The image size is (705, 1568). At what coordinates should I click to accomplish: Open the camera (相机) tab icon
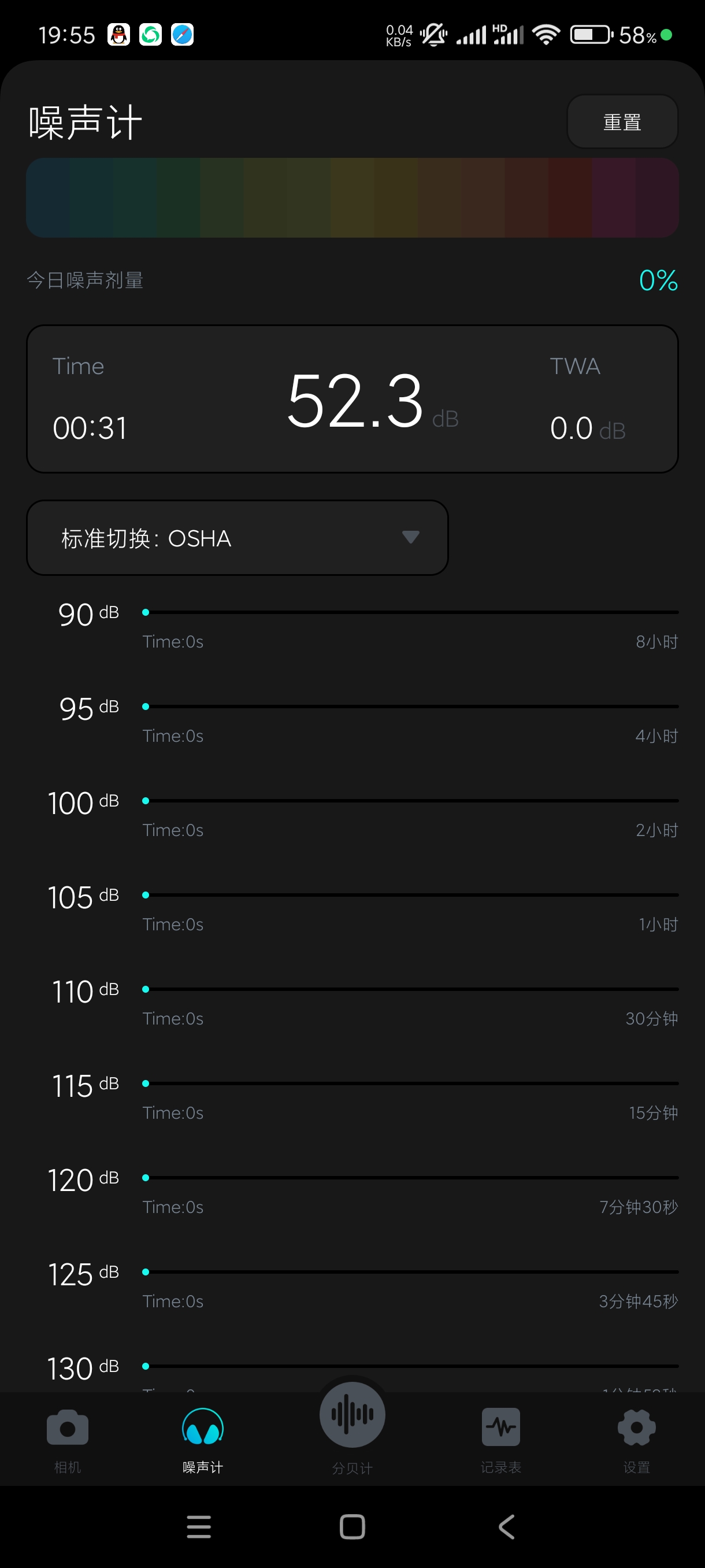(68, 1428)
